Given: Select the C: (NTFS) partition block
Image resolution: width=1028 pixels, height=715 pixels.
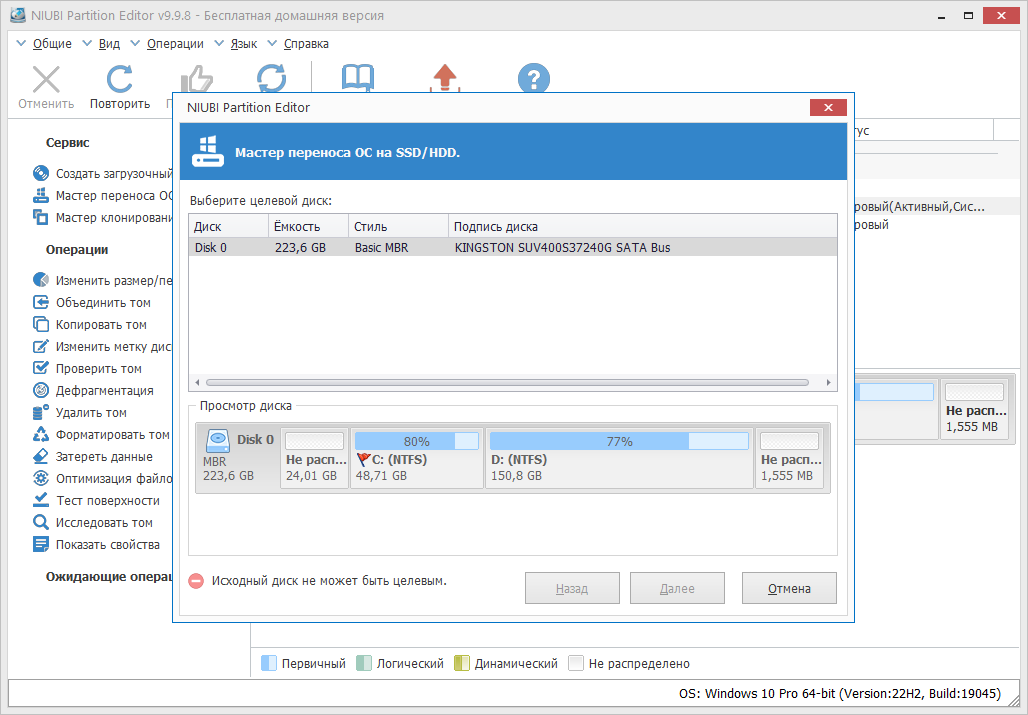Looking at the screenshot, I should [417, 458].
